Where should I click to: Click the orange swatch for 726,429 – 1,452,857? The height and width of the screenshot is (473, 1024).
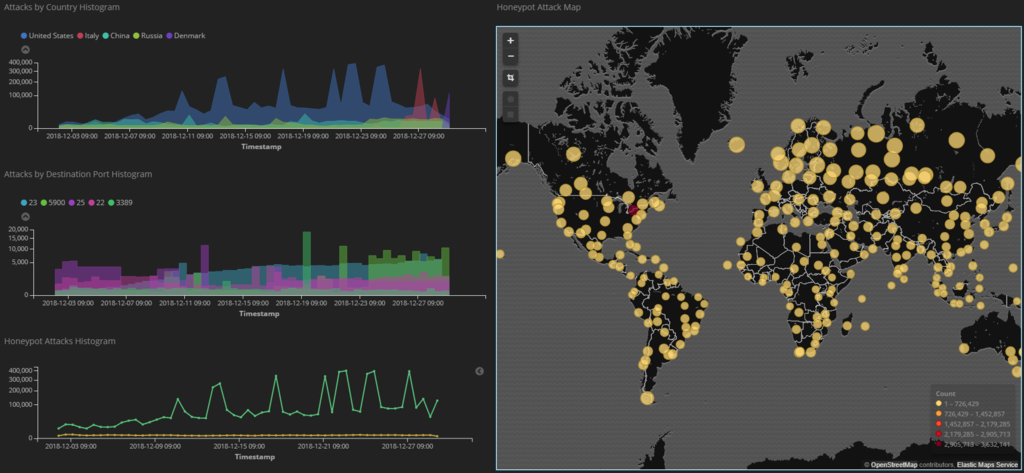(x=938, y=414)
